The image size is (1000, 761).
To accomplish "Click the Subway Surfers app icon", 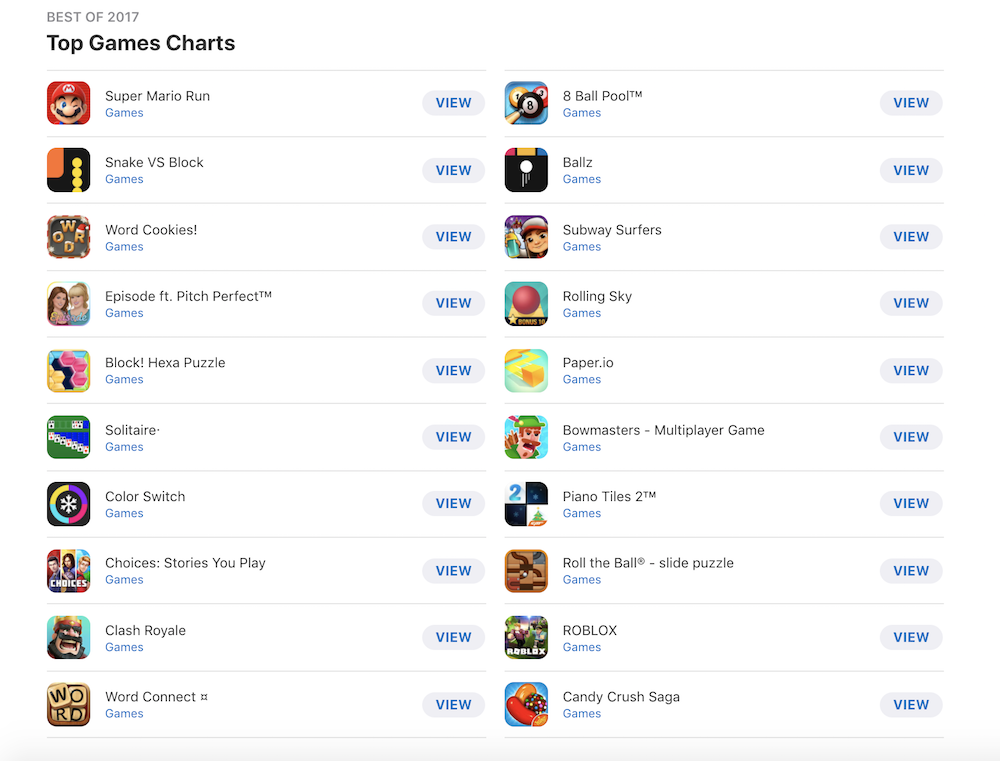I will (526, 237).
